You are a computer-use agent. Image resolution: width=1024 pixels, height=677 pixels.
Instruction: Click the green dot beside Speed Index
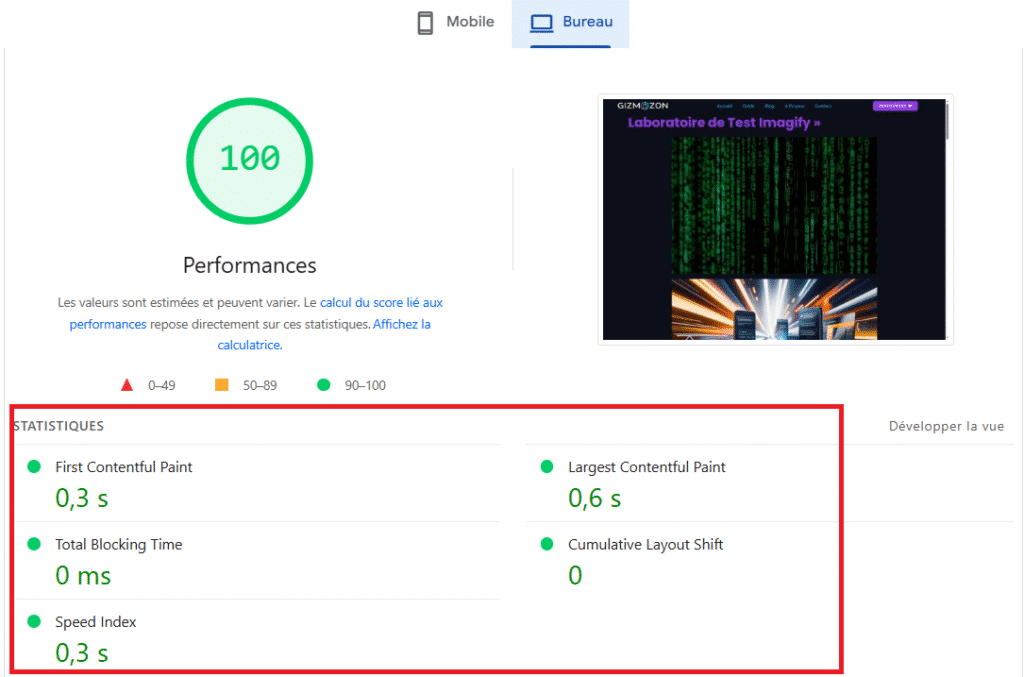pyautogui.click(x=34, y=621)
